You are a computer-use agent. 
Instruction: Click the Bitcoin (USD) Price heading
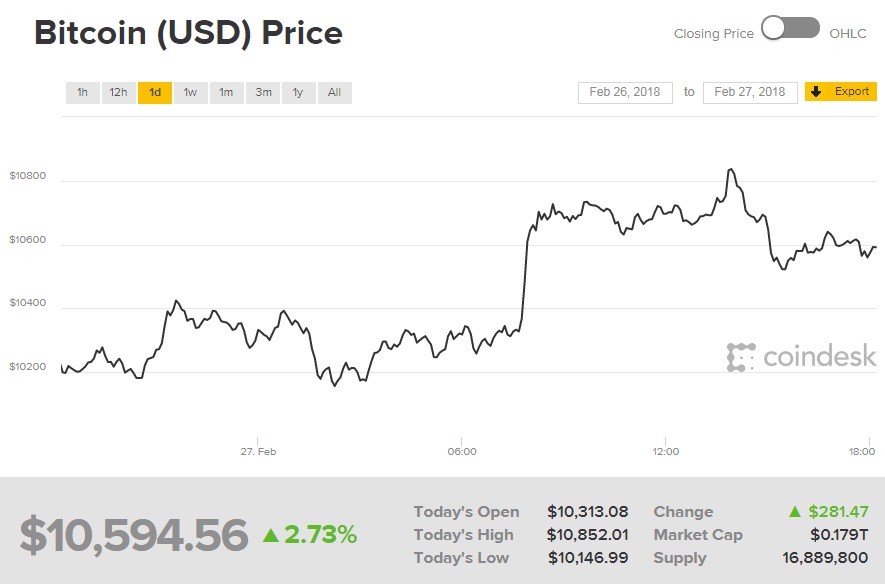click(x=188, y=33)
